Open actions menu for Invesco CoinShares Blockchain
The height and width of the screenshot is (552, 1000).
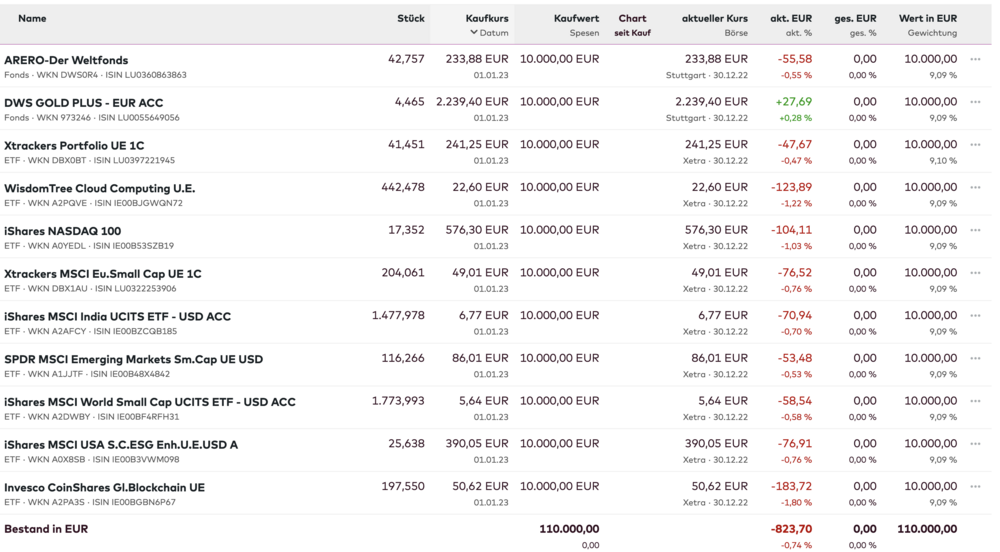[975, 487]
